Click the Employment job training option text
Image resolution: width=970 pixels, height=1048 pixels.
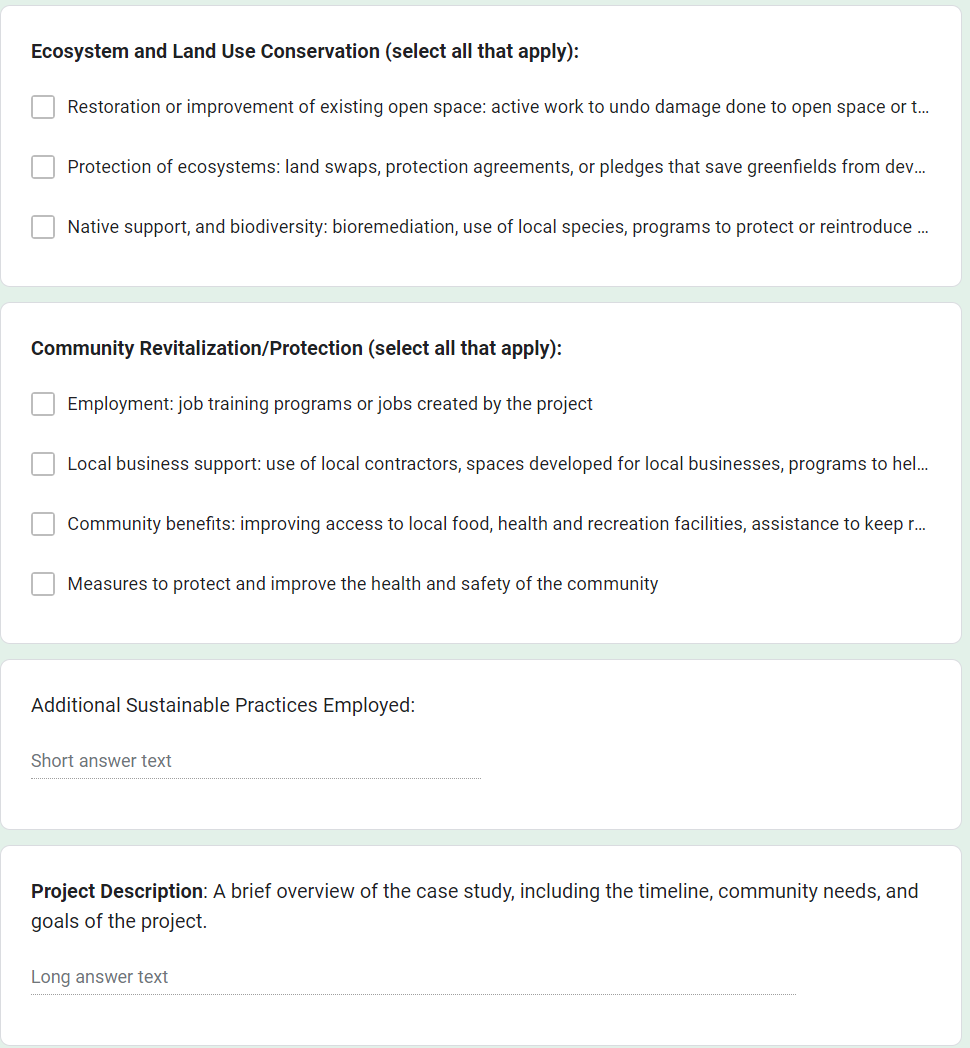pos(330,404)
